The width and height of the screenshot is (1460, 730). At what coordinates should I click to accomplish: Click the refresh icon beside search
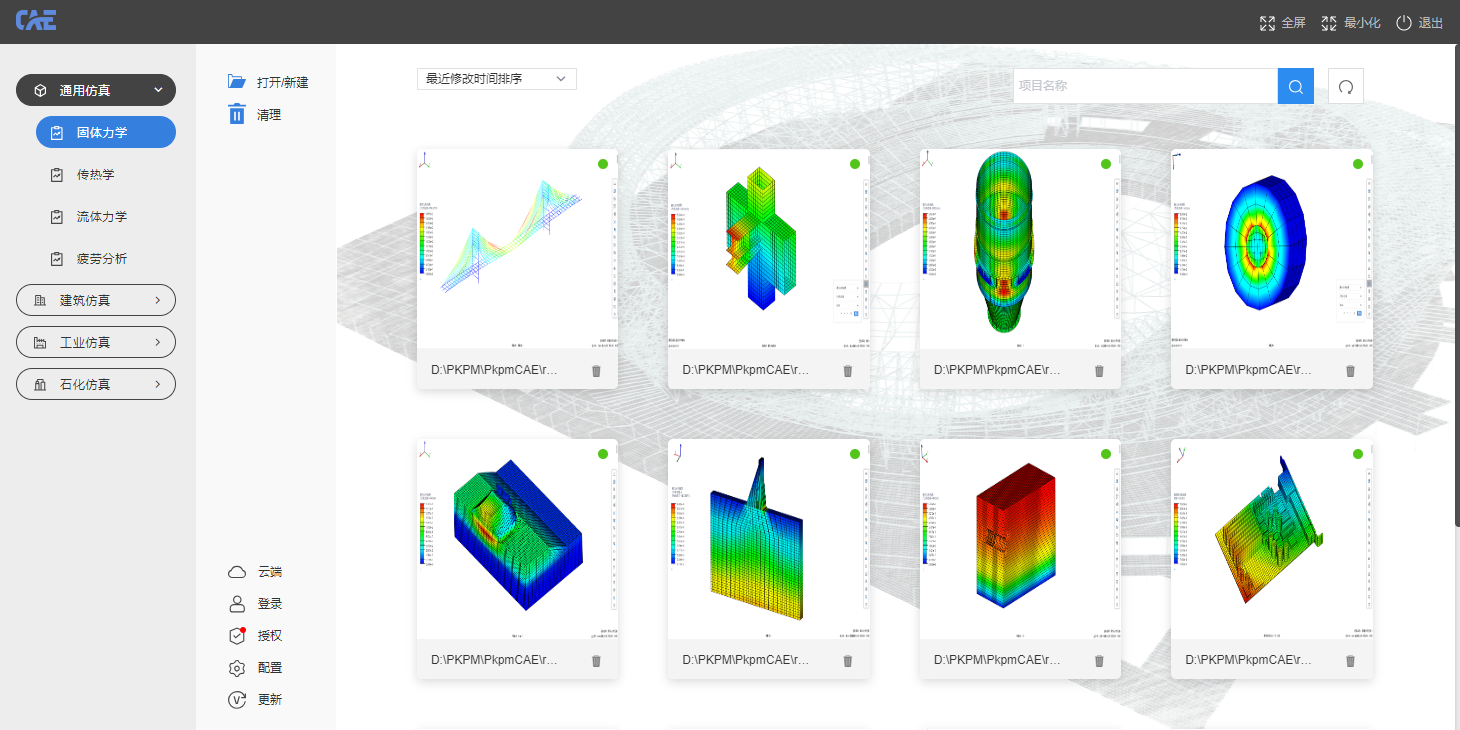click(1345, 87)
